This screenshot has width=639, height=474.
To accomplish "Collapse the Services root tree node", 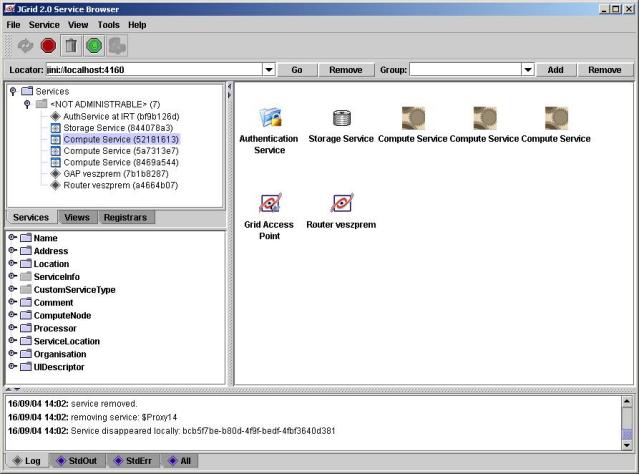I will click(12, 91).
